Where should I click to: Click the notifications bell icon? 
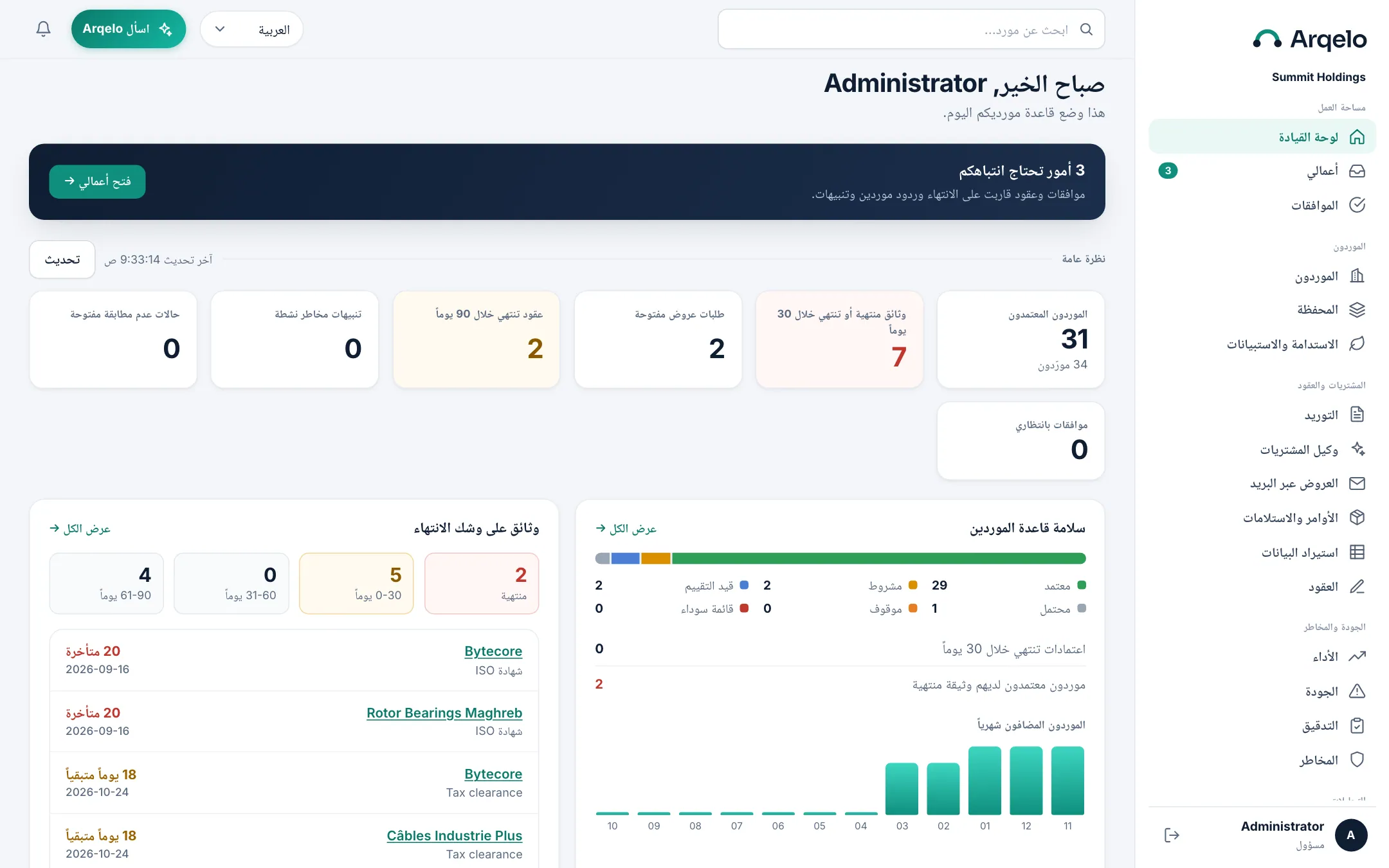[43, 29]
